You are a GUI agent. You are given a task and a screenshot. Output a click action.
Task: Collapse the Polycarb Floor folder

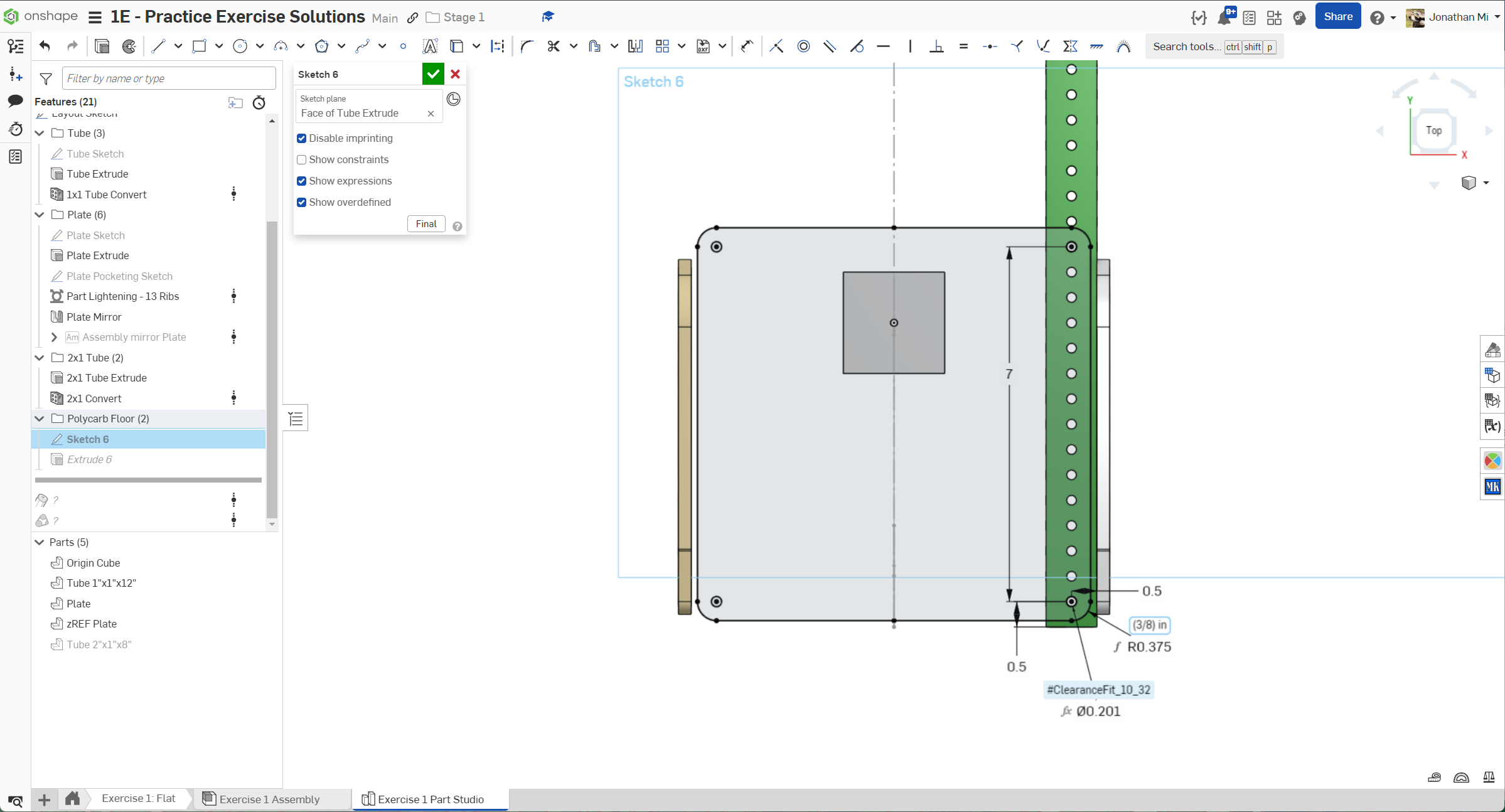pos(40,419)
